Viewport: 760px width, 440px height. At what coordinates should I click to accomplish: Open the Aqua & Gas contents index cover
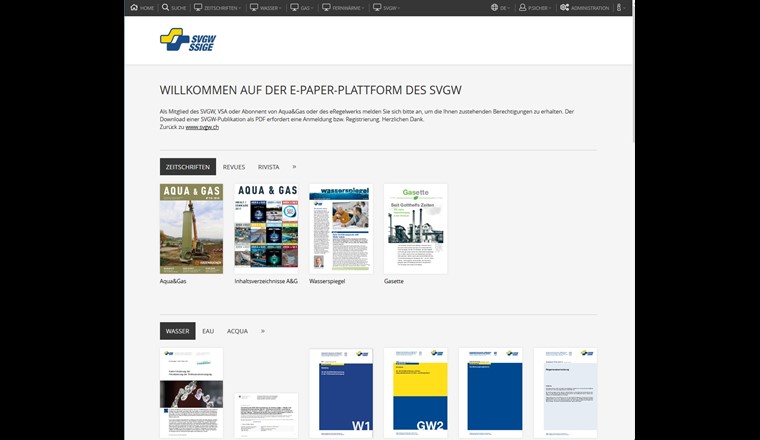266,229
